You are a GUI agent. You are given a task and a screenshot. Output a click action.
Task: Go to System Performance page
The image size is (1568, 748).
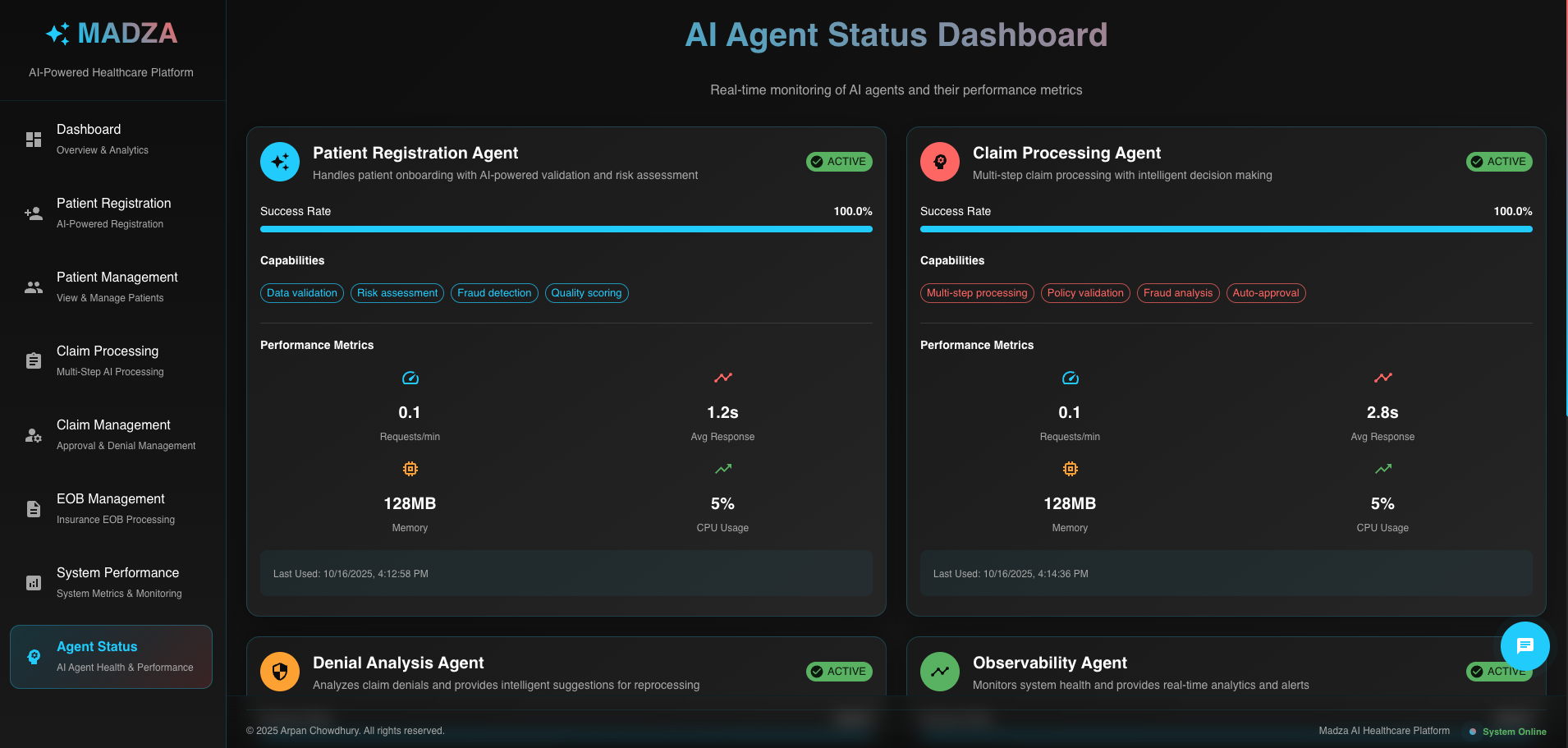coord(111,583)
